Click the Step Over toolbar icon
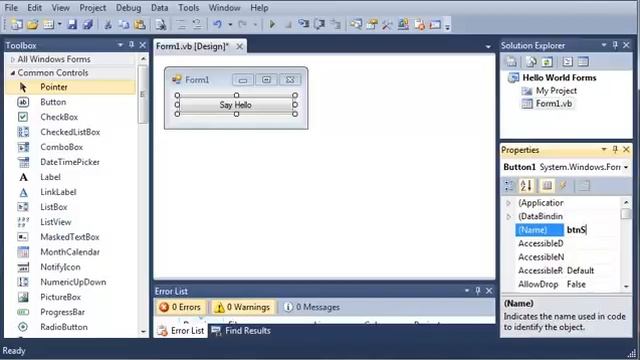 click(319, 24)
